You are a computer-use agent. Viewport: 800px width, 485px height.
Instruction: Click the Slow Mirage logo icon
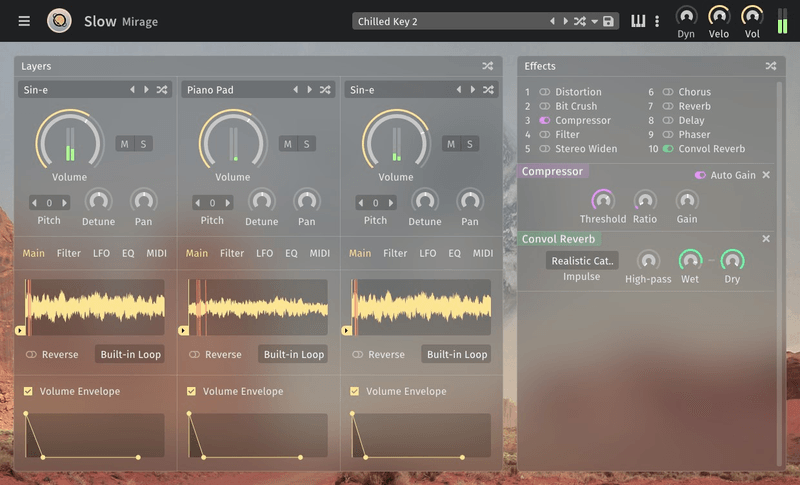[x=59, y=21]
